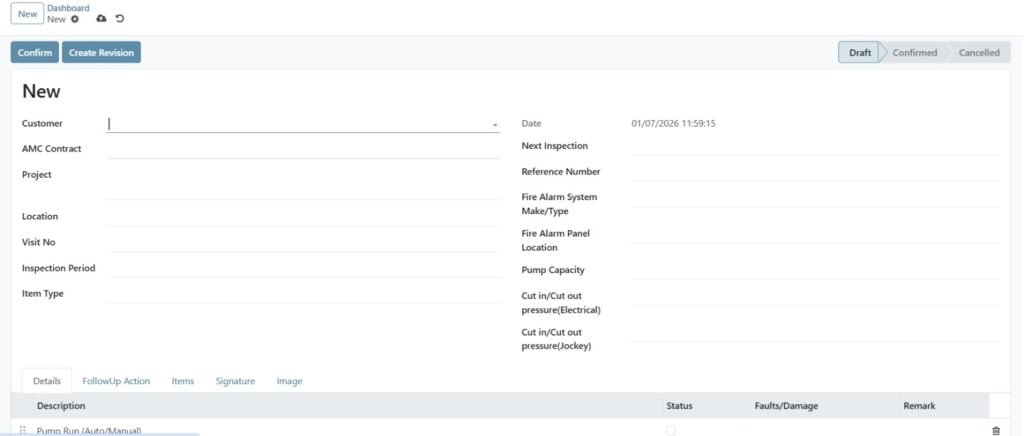Click the New record button at top
This screenshot has height=436, width=1024.
[28, 14]
